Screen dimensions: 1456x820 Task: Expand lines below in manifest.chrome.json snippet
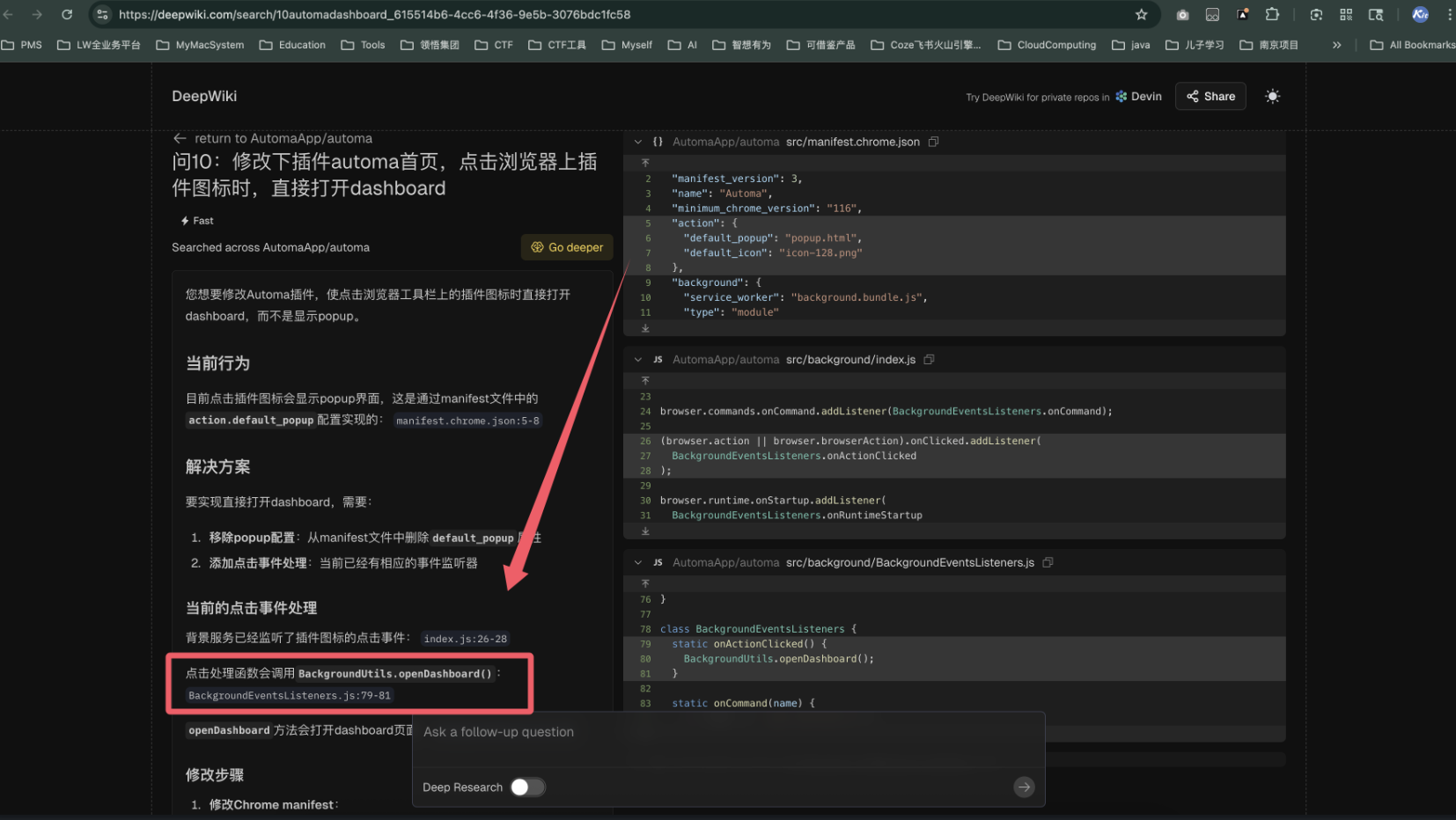coord(645,328)
